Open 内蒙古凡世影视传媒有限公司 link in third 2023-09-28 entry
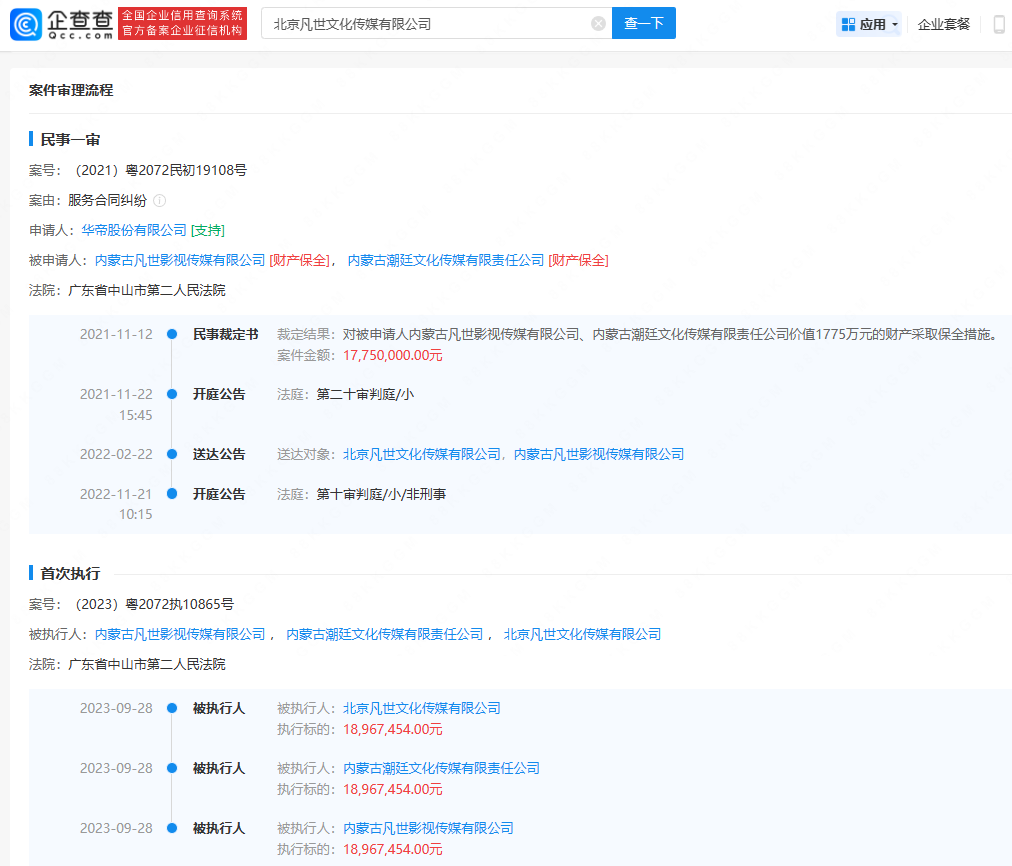This screenshot has height=866, width=1012. 428,829
